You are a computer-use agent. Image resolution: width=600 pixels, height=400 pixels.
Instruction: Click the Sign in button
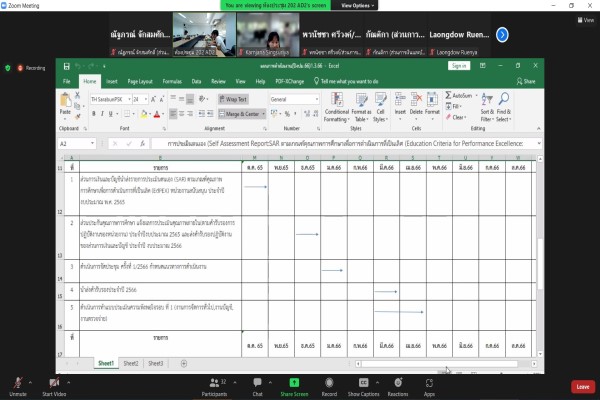459,66
